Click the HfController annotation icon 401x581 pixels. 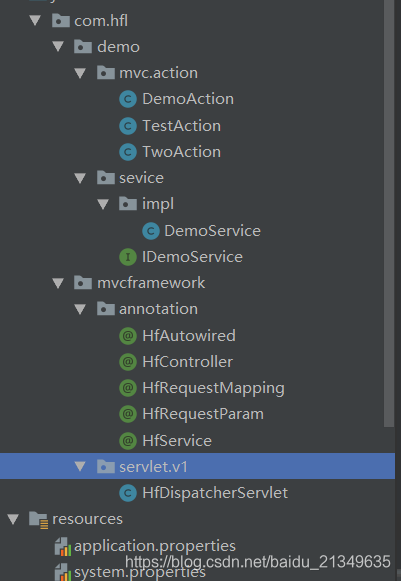[x=128, y=362]
